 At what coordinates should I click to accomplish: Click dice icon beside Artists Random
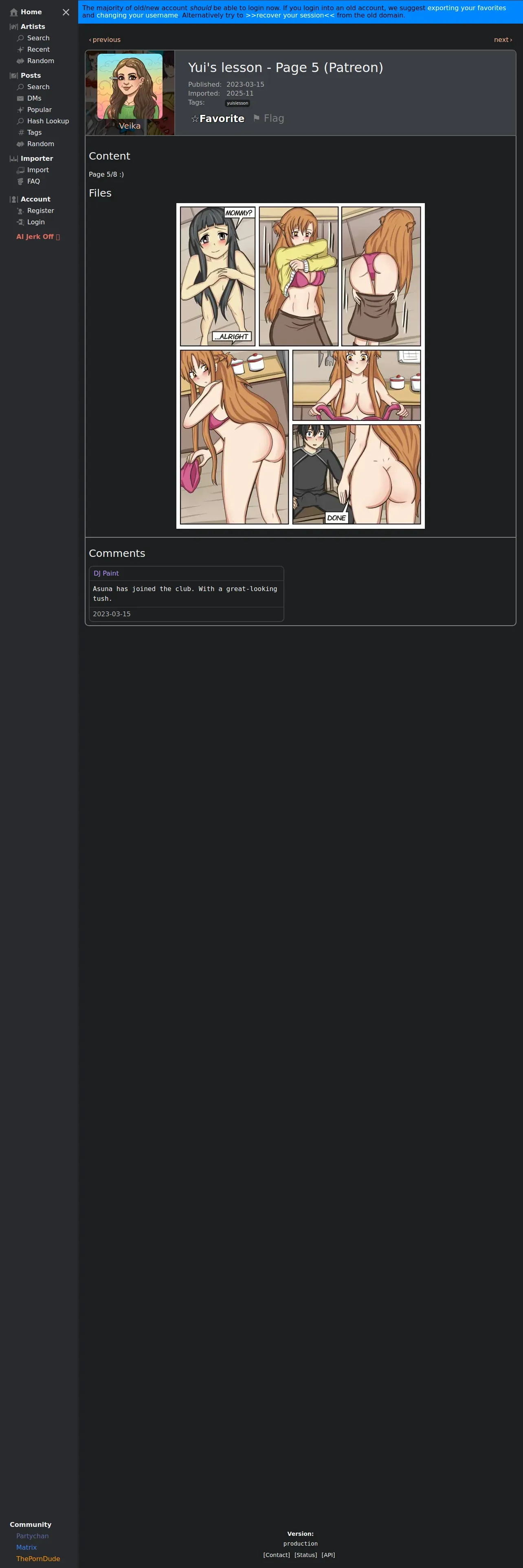point(21,61)
